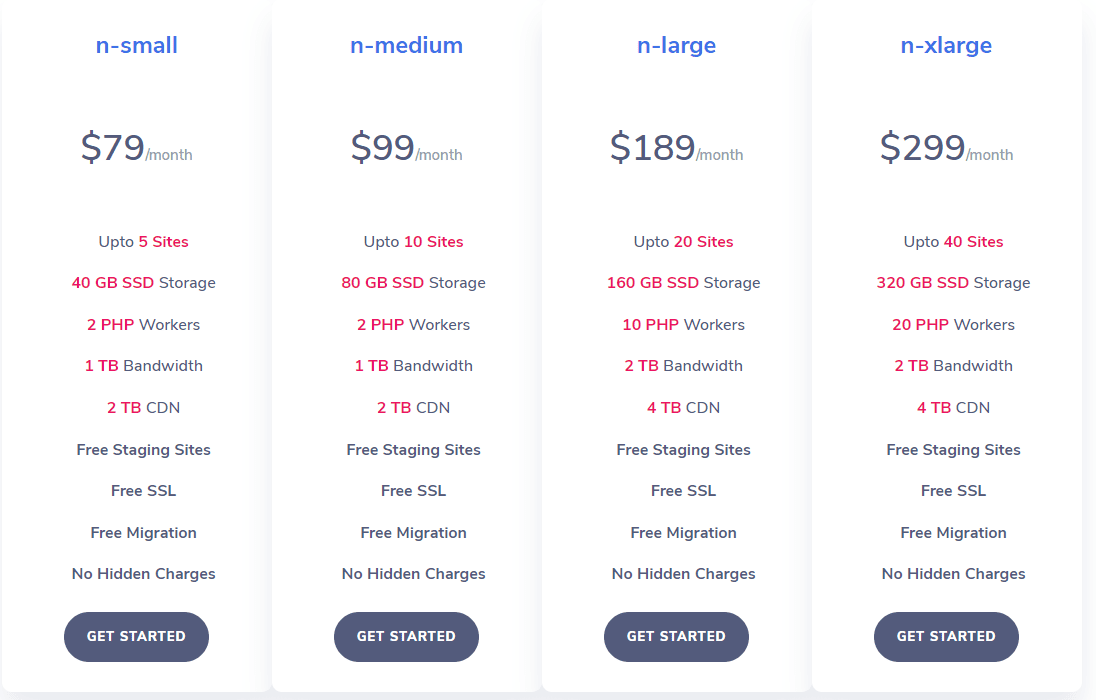Select the n-small plan heading
The width and height of the screenshot is (1096, 700).
[x=137, y=45]
